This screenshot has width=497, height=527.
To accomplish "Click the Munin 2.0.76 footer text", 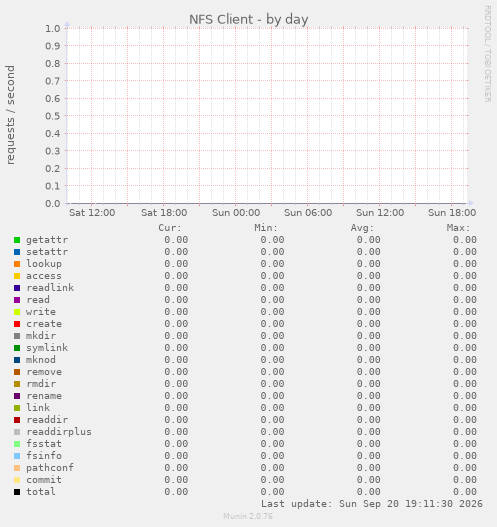I will [248, 516].
